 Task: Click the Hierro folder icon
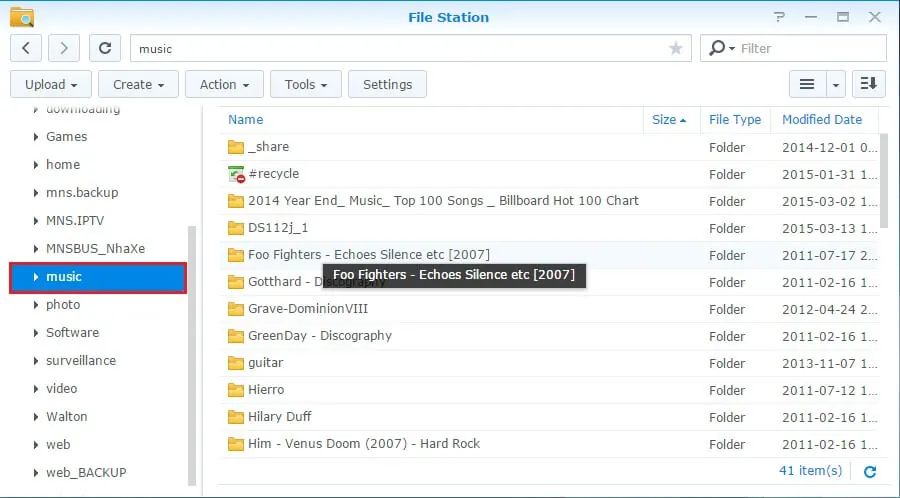click(235, 390)
